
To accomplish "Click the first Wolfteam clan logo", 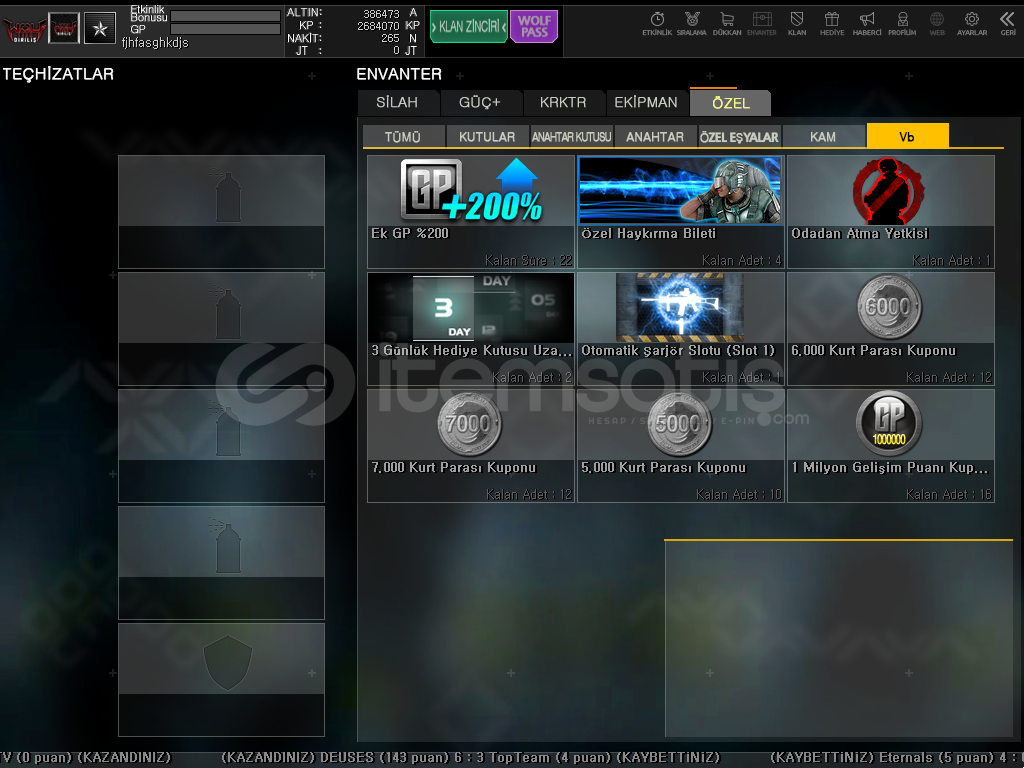I will click(24, 29).
